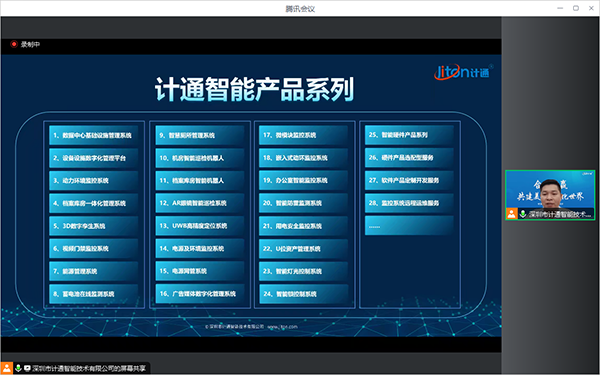The width and height of the screenshot is (600, 375).
Task: Minimize the 腾讯会议 window
Action: 560,8
